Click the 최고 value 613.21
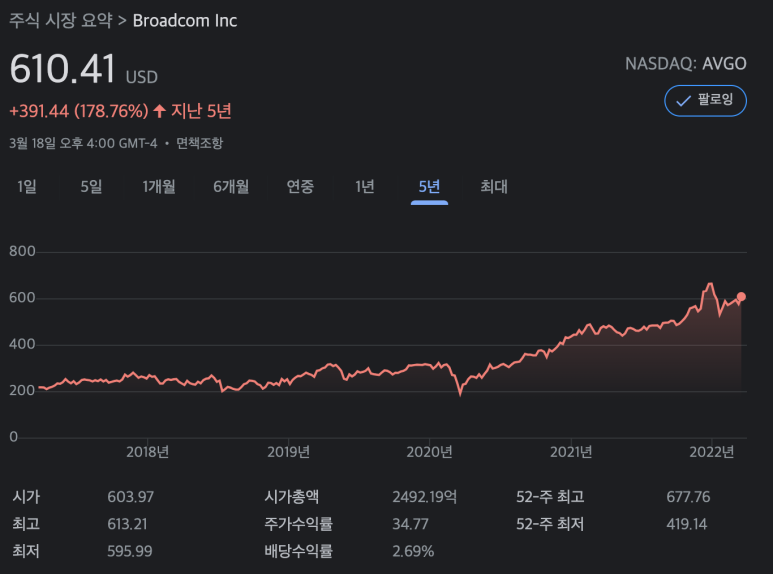773x574 pixels. [127, 524]
